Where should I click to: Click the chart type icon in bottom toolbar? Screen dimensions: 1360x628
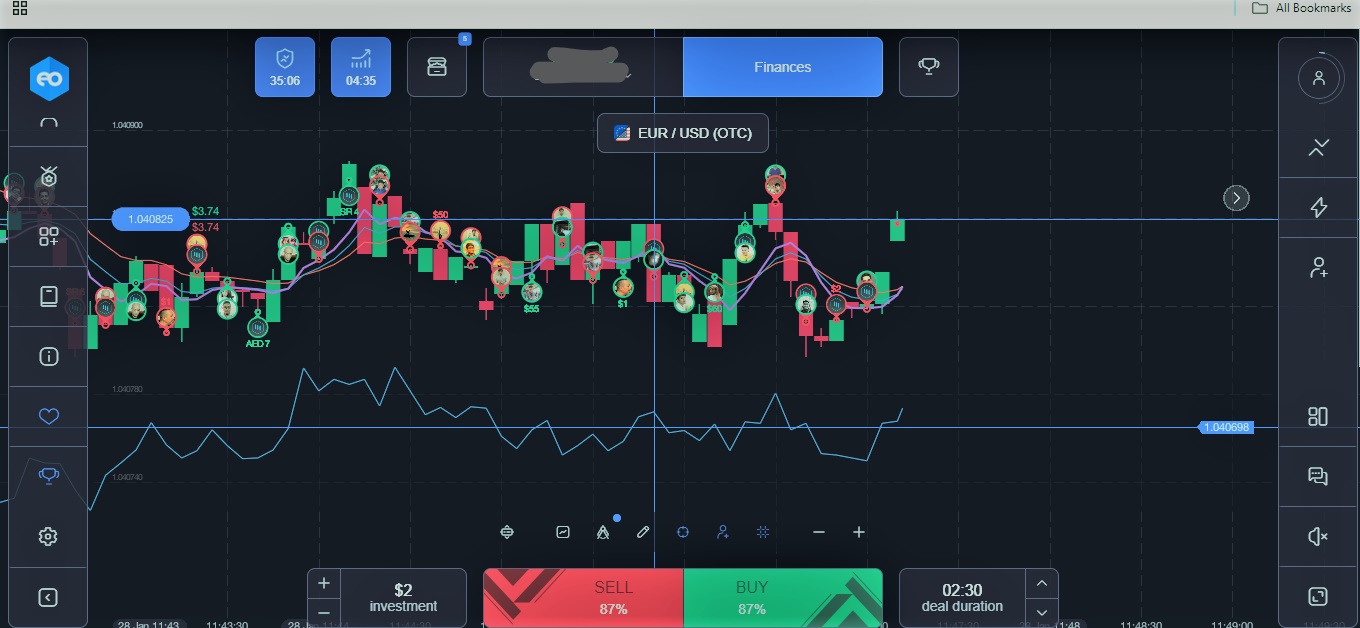click(x=563, y=532)
